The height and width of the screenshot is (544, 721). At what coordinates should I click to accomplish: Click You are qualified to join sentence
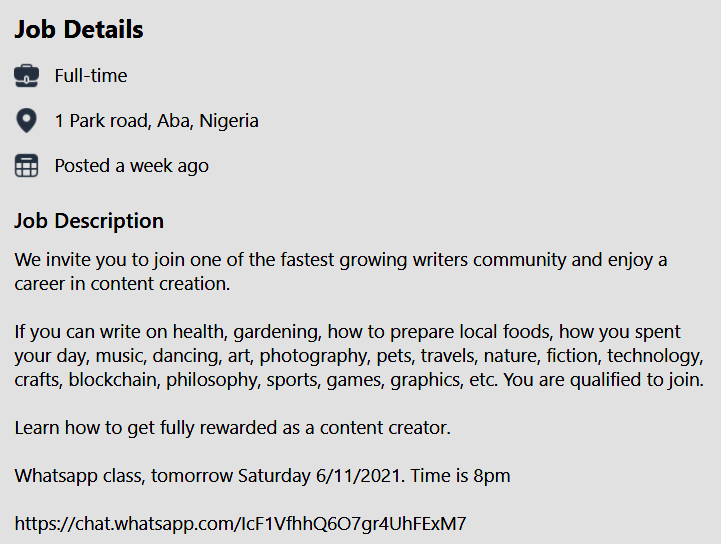pyautogui.click(x=603, y=380)
